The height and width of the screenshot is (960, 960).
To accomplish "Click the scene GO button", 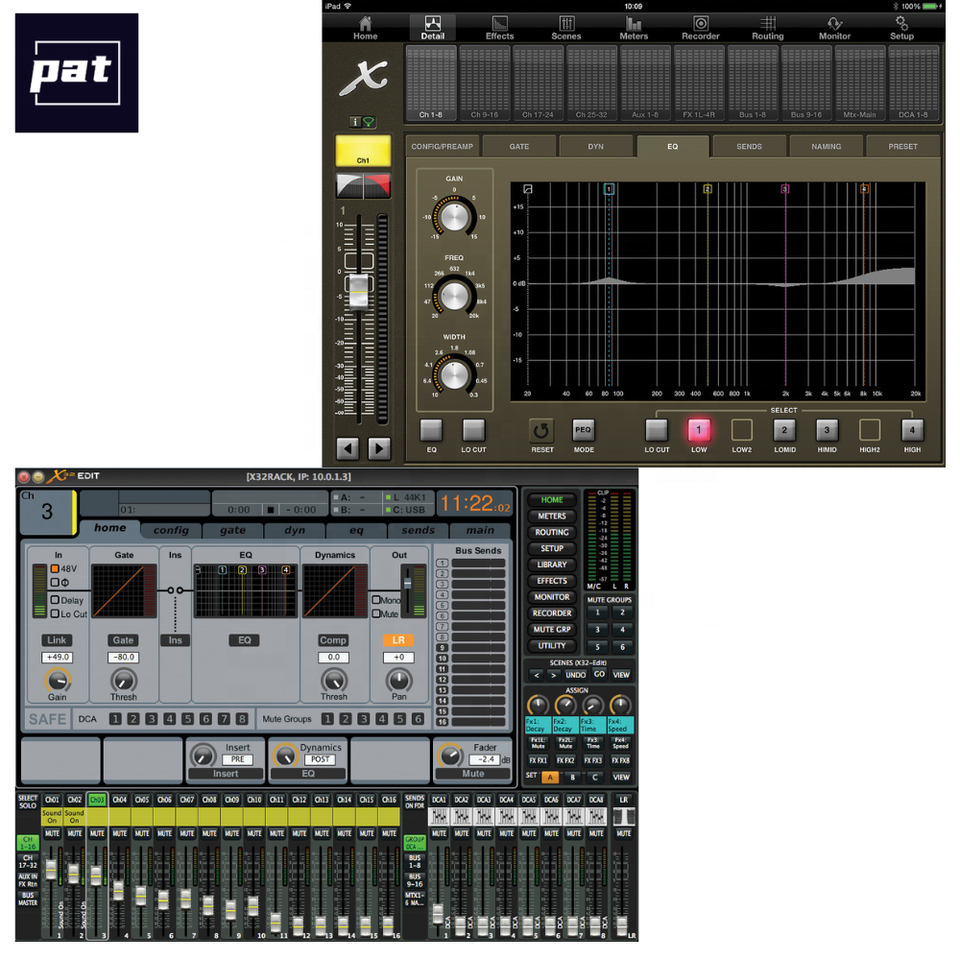I will [x=599, y=675].
